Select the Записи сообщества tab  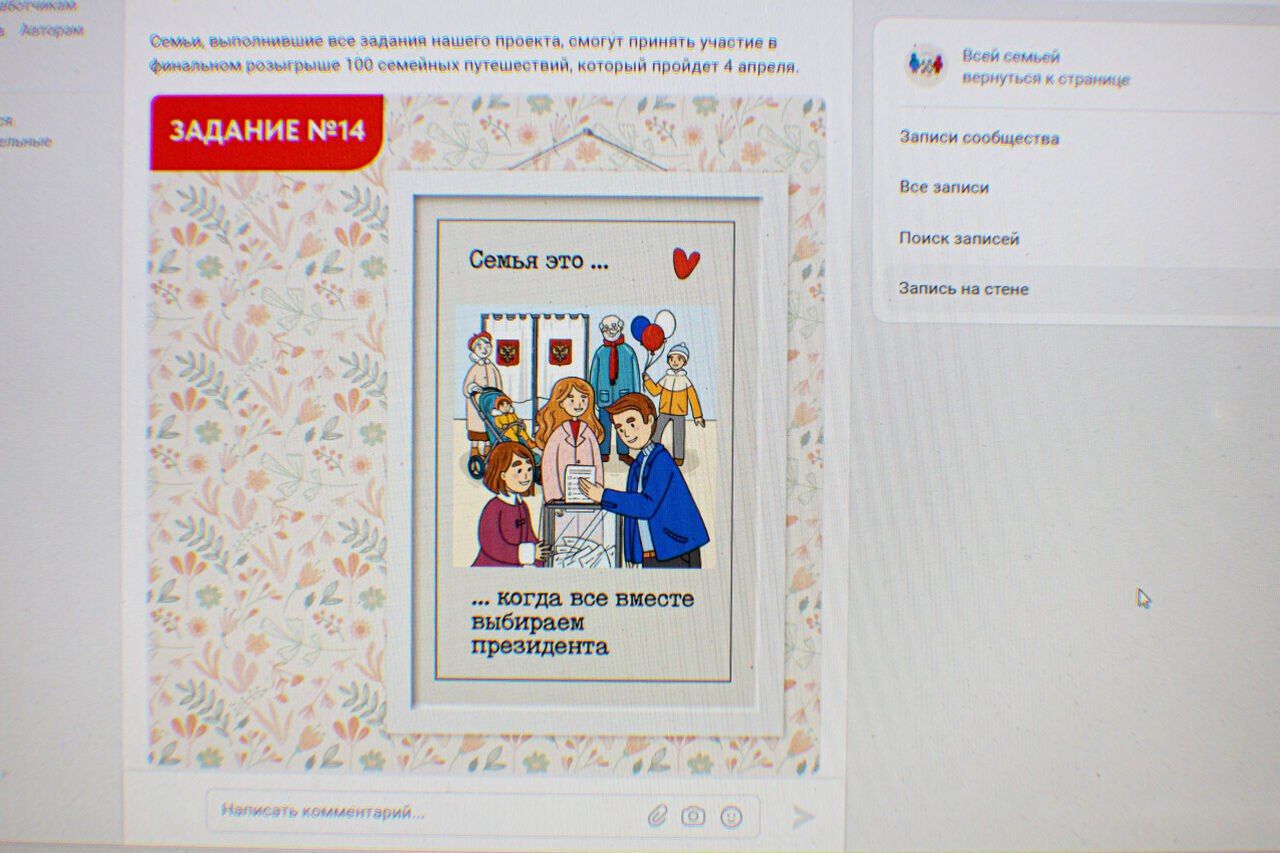(x=978, y=138)
